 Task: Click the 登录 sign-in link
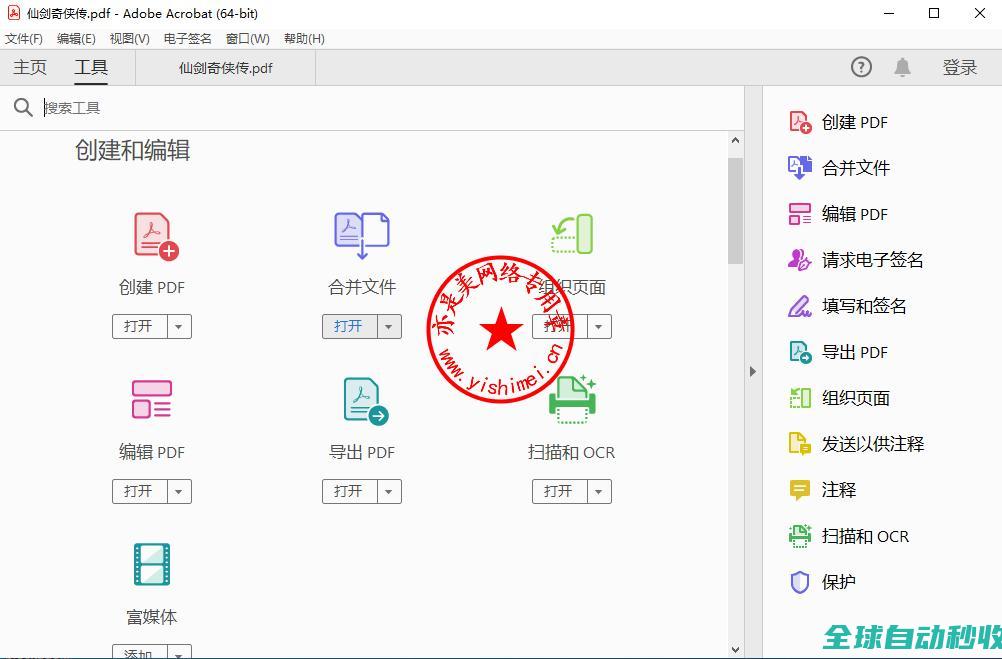[x=959, y=67]
